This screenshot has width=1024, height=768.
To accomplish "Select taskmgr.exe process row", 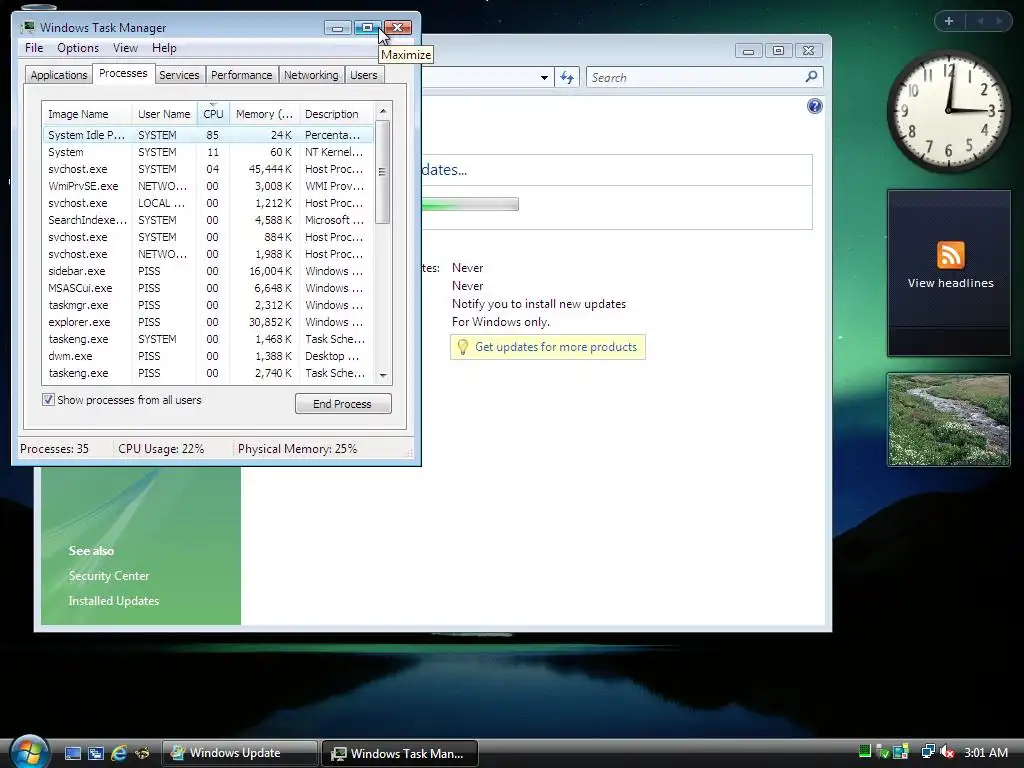I will click(208, 305).
